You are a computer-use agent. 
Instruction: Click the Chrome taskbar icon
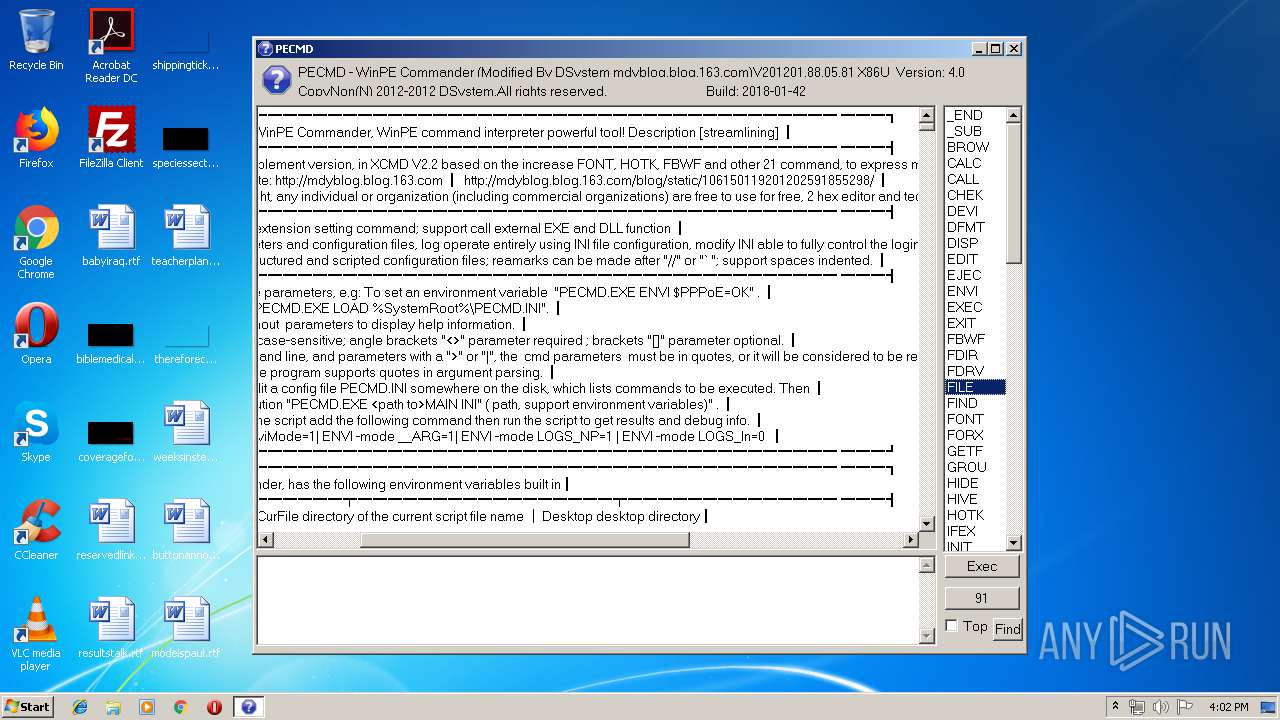[x=180, y=707]
